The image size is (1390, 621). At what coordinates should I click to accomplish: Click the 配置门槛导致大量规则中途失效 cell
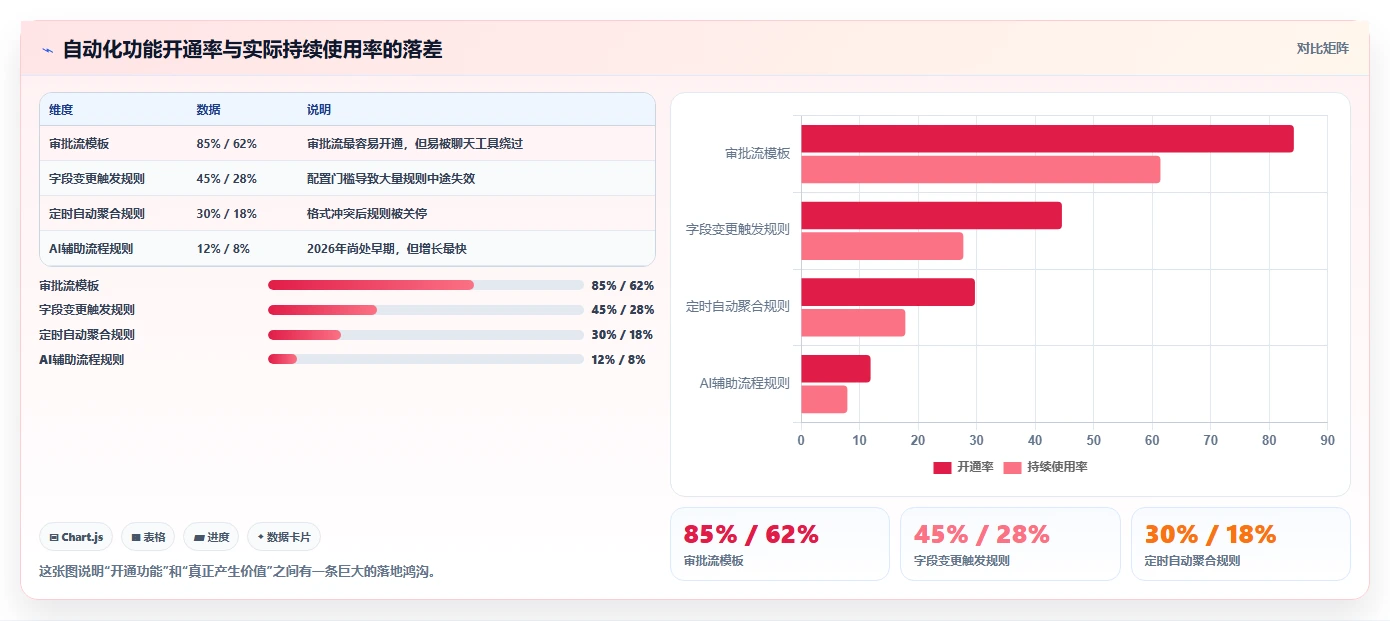tap(391, 179)
